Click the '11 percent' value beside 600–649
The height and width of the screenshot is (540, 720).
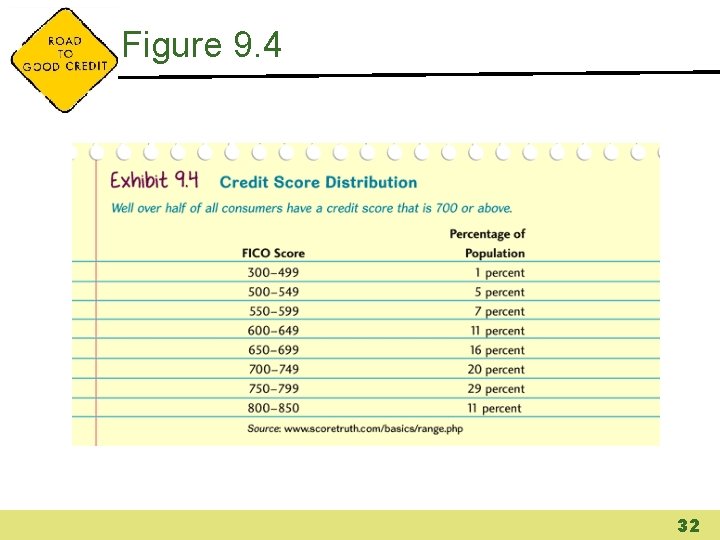(x=497, y=331)
